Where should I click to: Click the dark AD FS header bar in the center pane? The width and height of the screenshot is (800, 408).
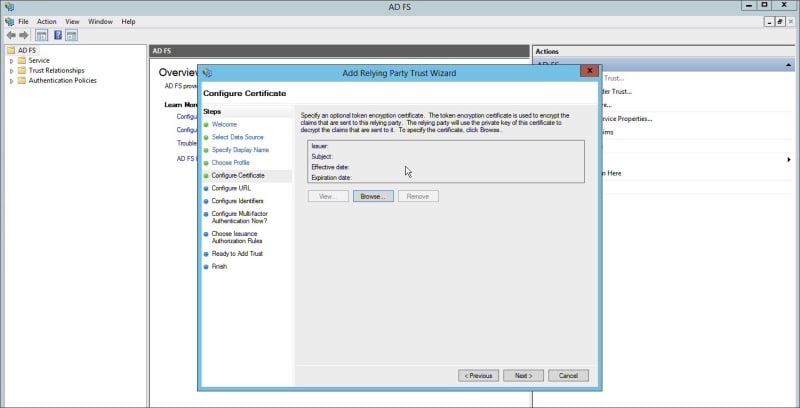pos(340,51)
